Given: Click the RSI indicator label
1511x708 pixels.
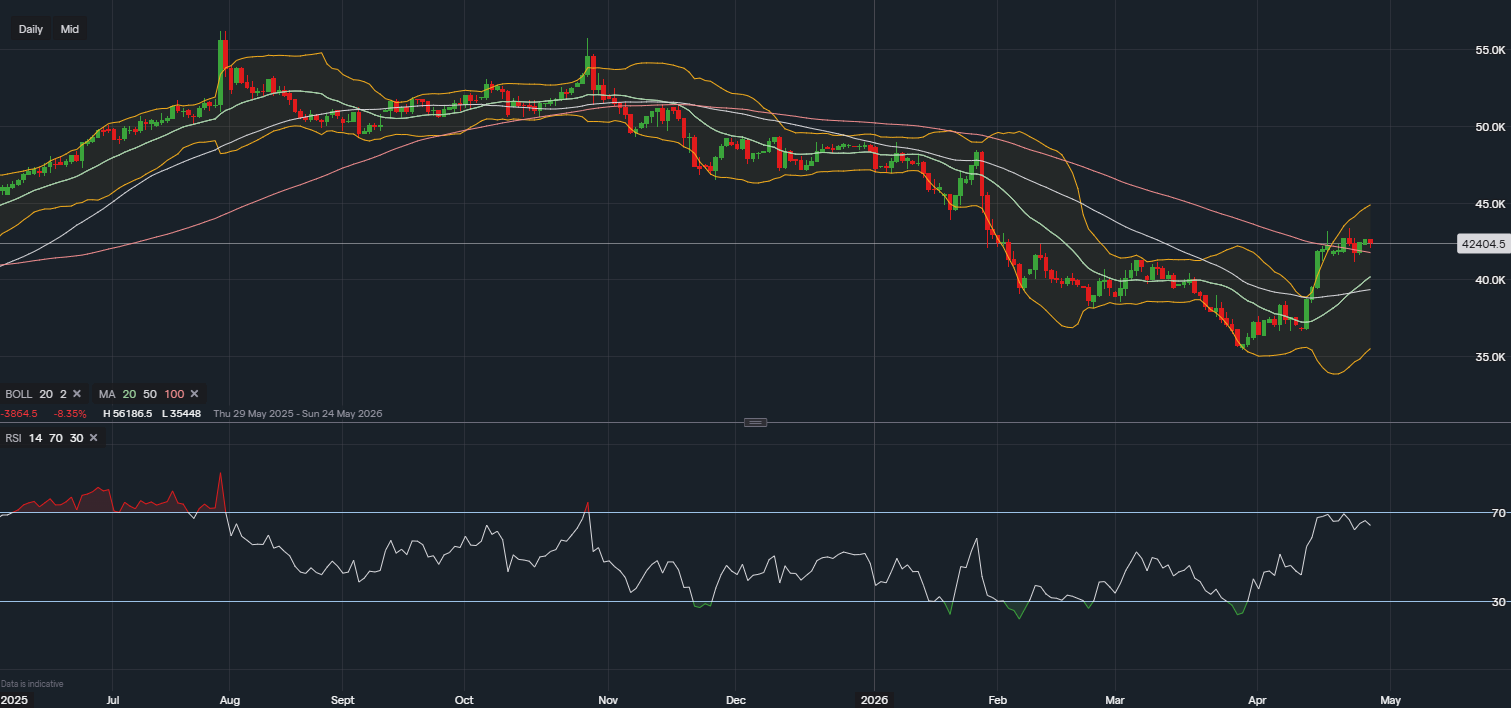Looking at the screenshot, I should click(x=14, y=438).
